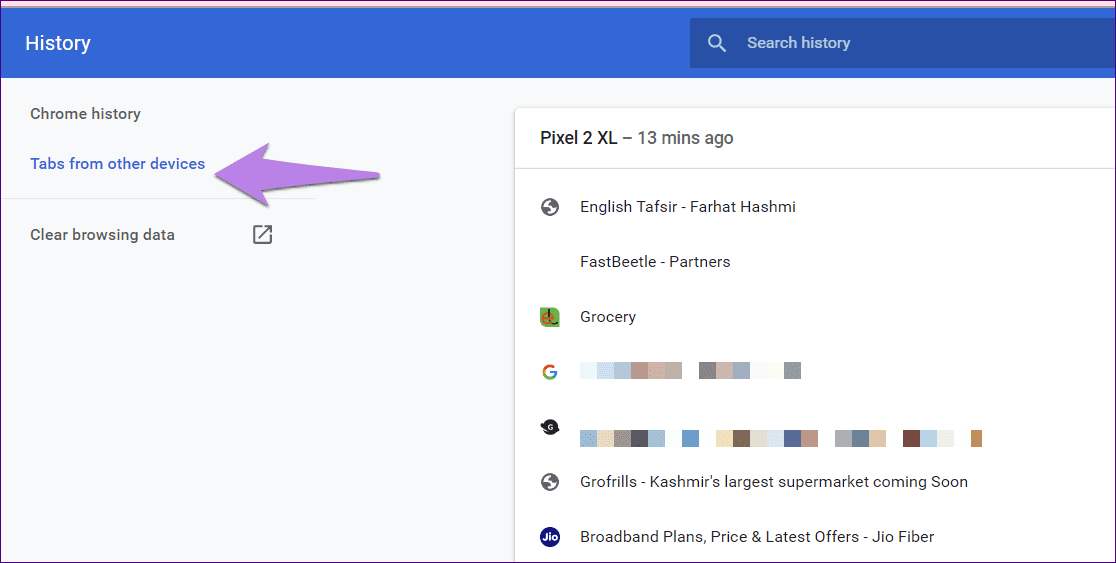Image resolution: width=1116 pixels, height=563 pixels.
Task: Open FastBeetle - Partners tab
Action: pos(655,262)
